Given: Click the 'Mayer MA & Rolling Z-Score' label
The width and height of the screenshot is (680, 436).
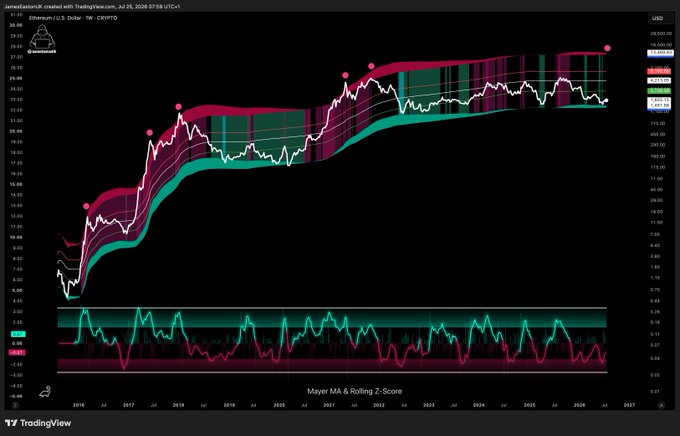Looking at the screenshot, I should 354,391.
